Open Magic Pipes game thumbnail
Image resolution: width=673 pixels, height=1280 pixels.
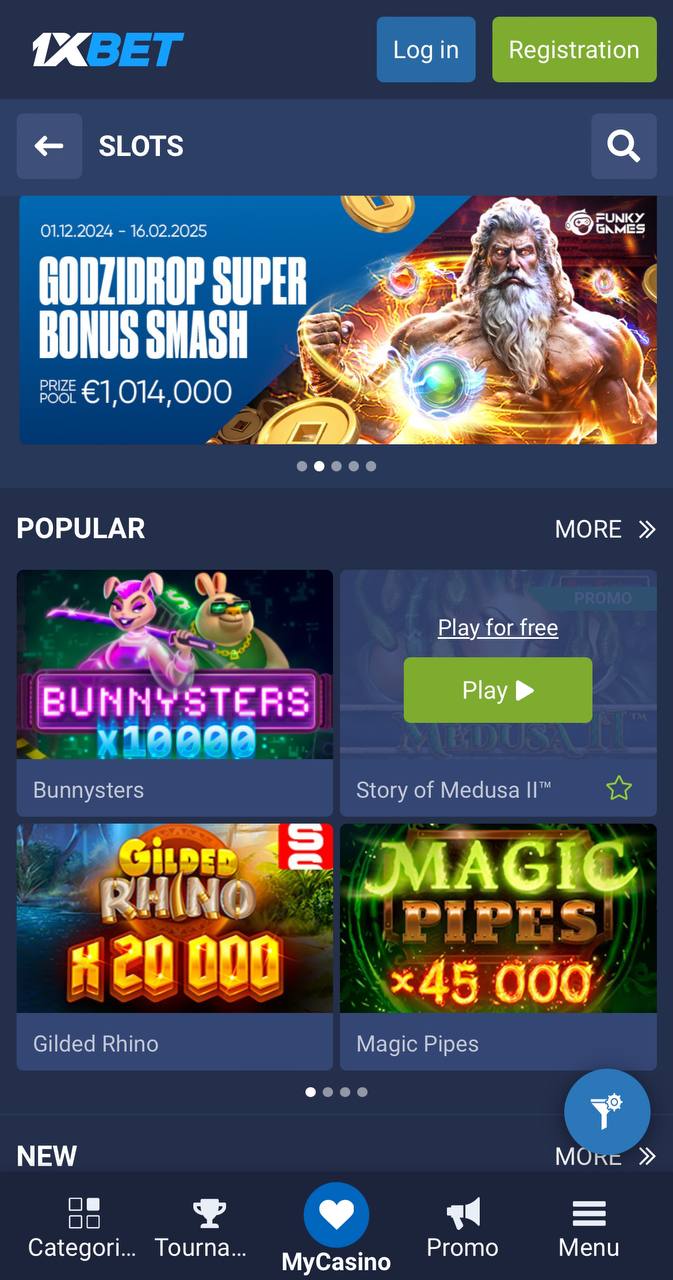pyautogui.click(x=498, y=918)
